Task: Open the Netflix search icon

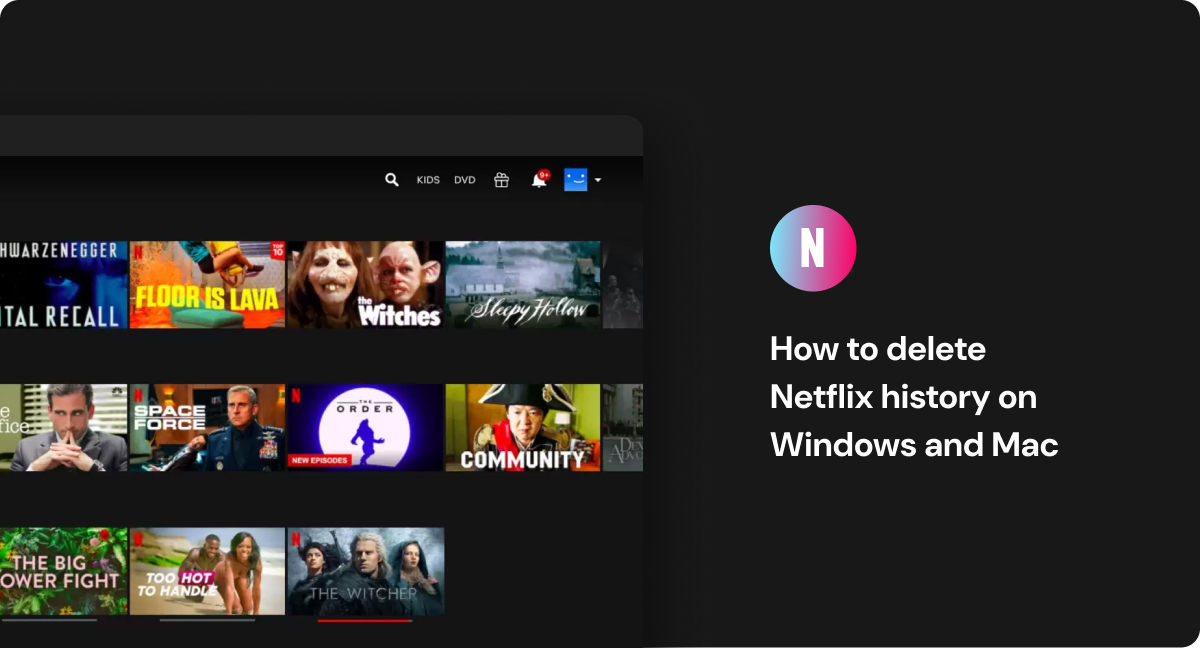Action: click(392, 179)
